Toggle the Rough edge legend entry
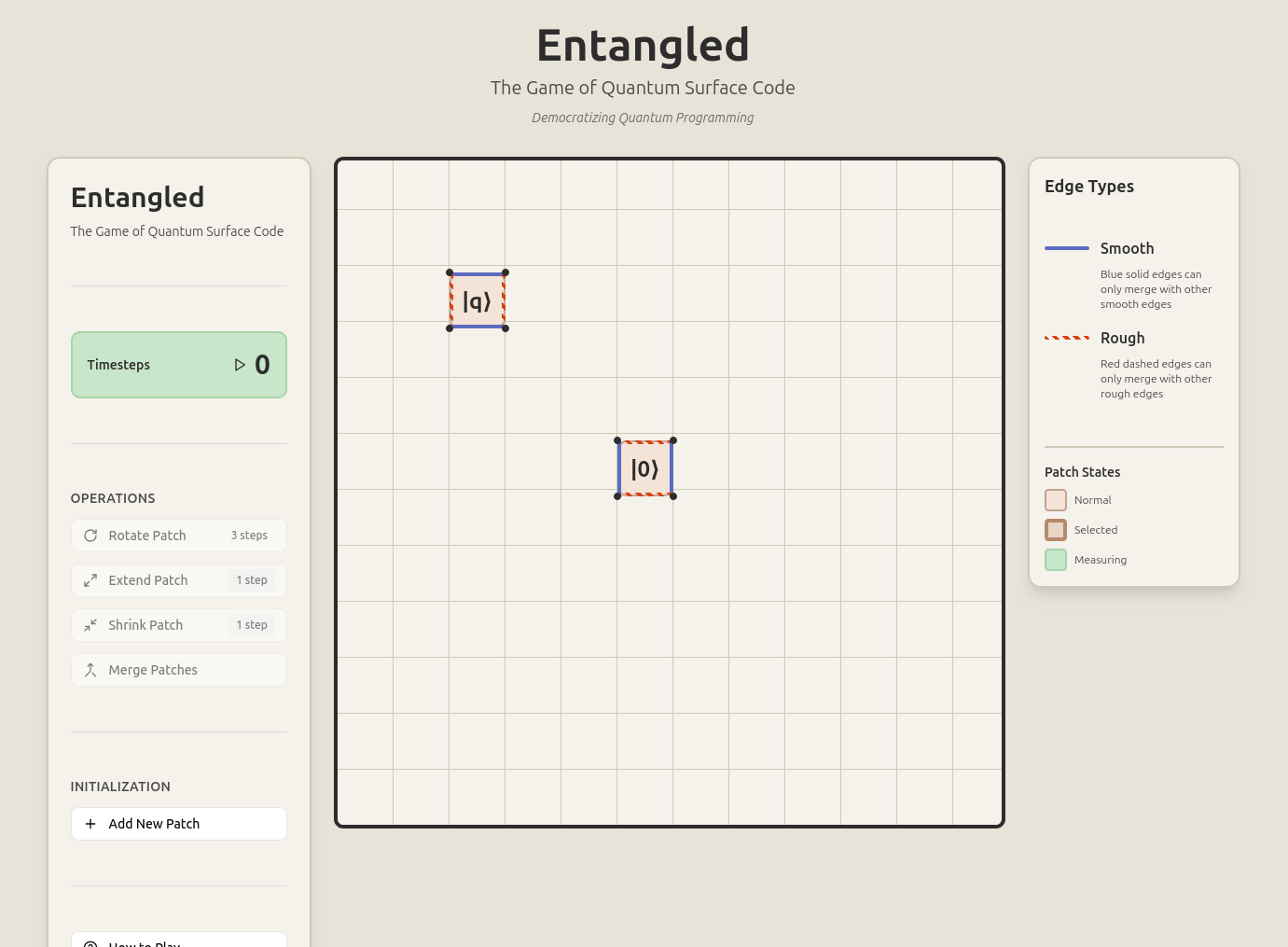Screen dimensions: 1288x947 [1067, 338]
